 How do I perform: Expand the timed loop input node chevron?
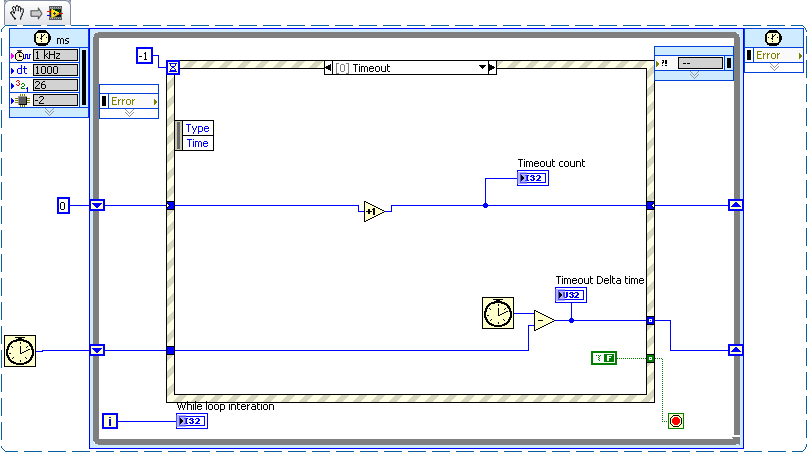click(49, 112)
